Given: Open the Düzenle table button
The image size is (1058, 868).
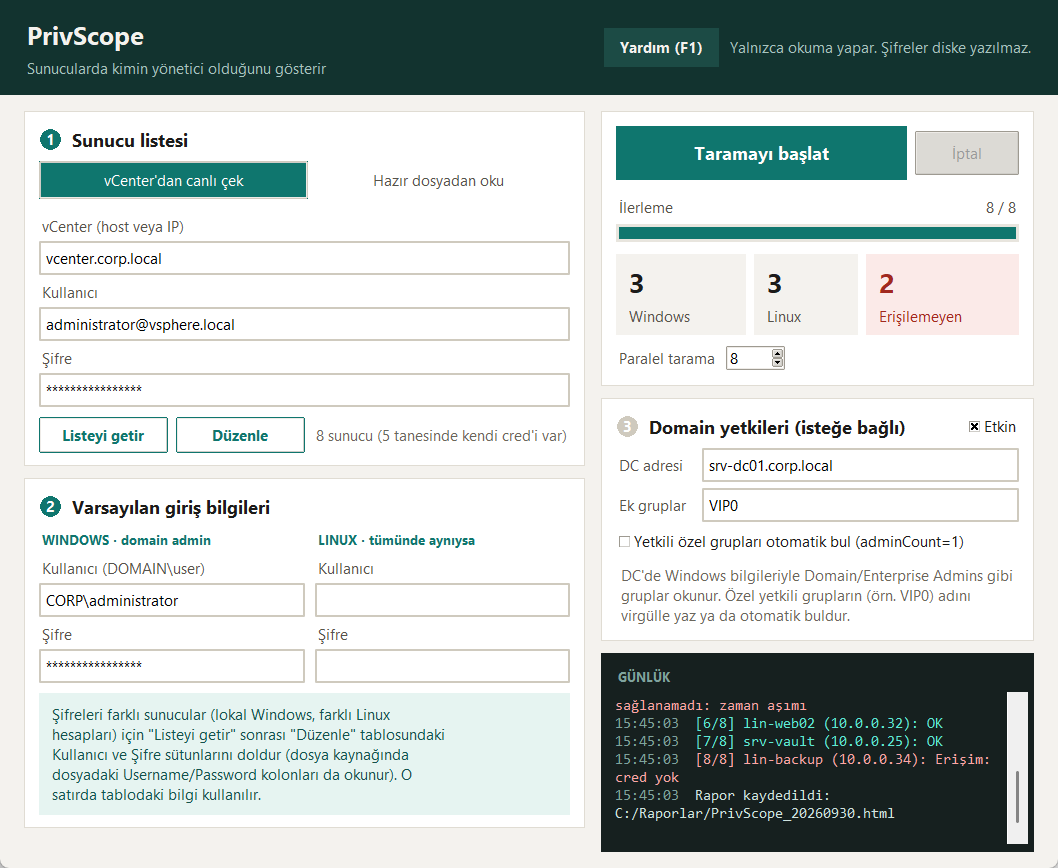Looking at the screenshot, I should pos(240,435).
